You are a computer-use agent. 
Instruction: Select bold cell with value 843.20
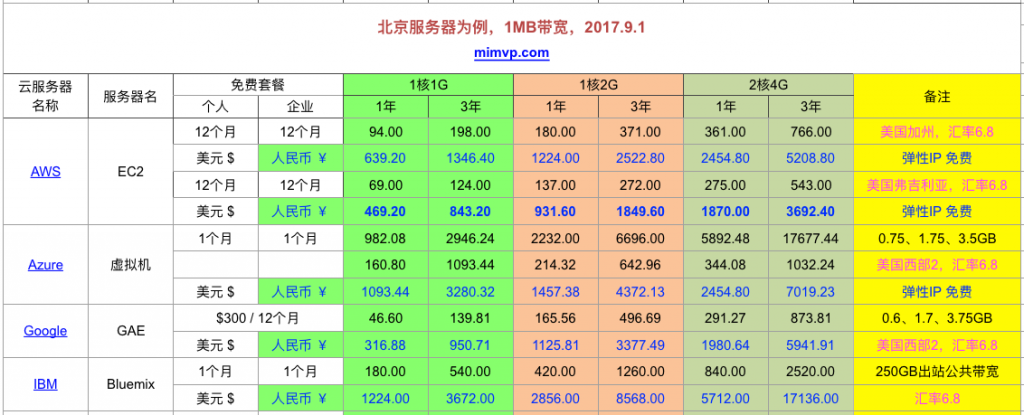(x=472, y=211)
